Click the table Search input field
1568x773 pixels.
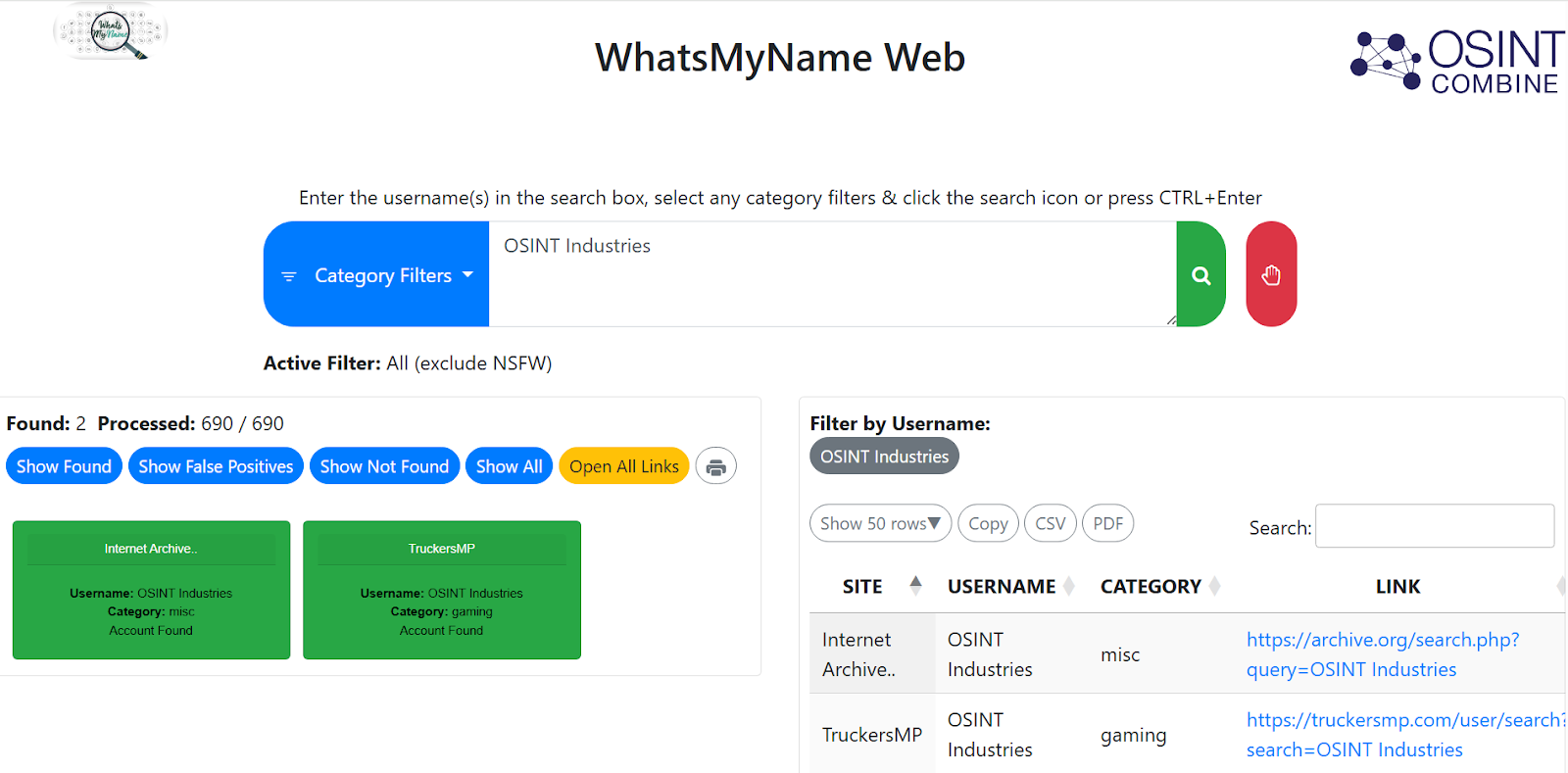1434,526
